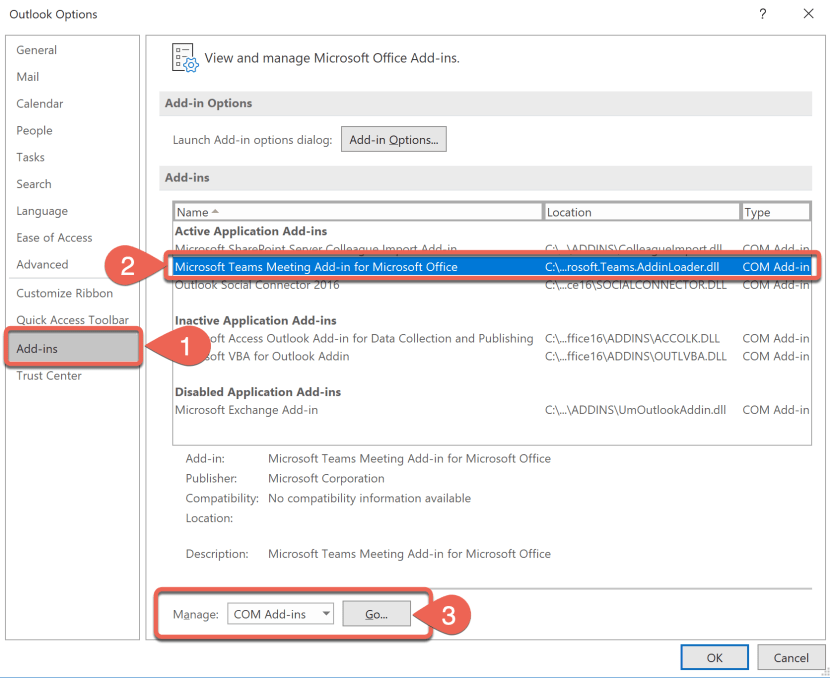The height and width of the screenshot is (678, 830).
Task: Click the add-ins gear header icon
Action: pyautogui.click(x=185, y=58)
